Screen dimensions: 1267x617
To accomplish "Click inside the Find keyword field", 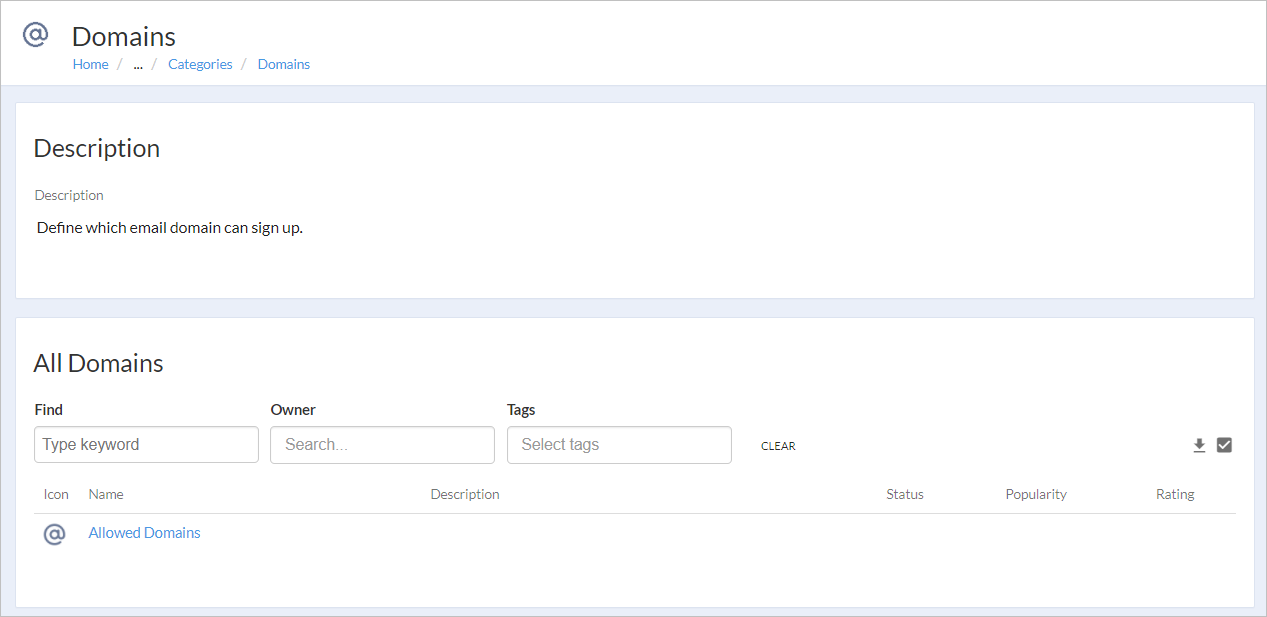I will [x=146, y=444].
